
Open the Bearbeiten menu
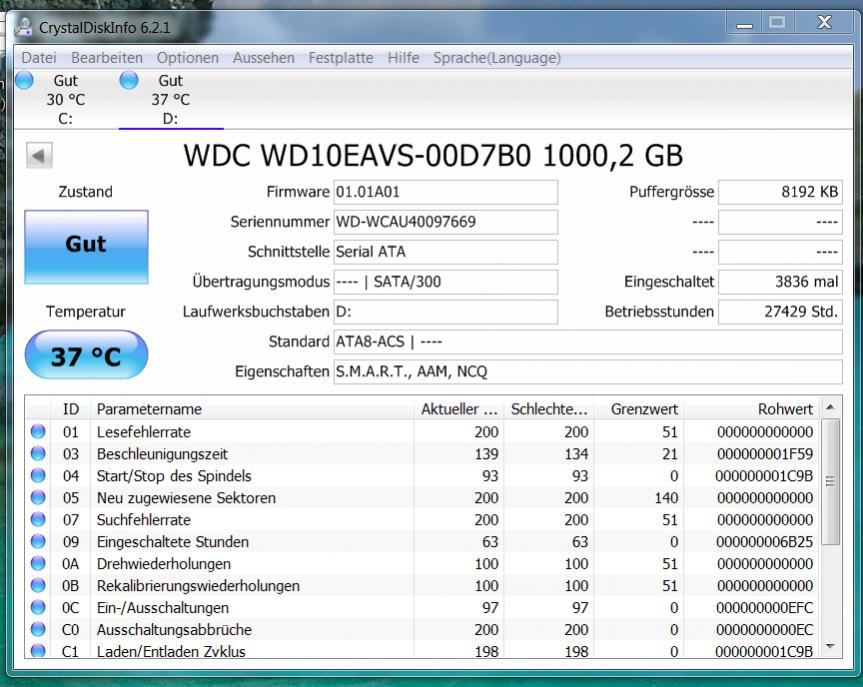coord(107,58)
